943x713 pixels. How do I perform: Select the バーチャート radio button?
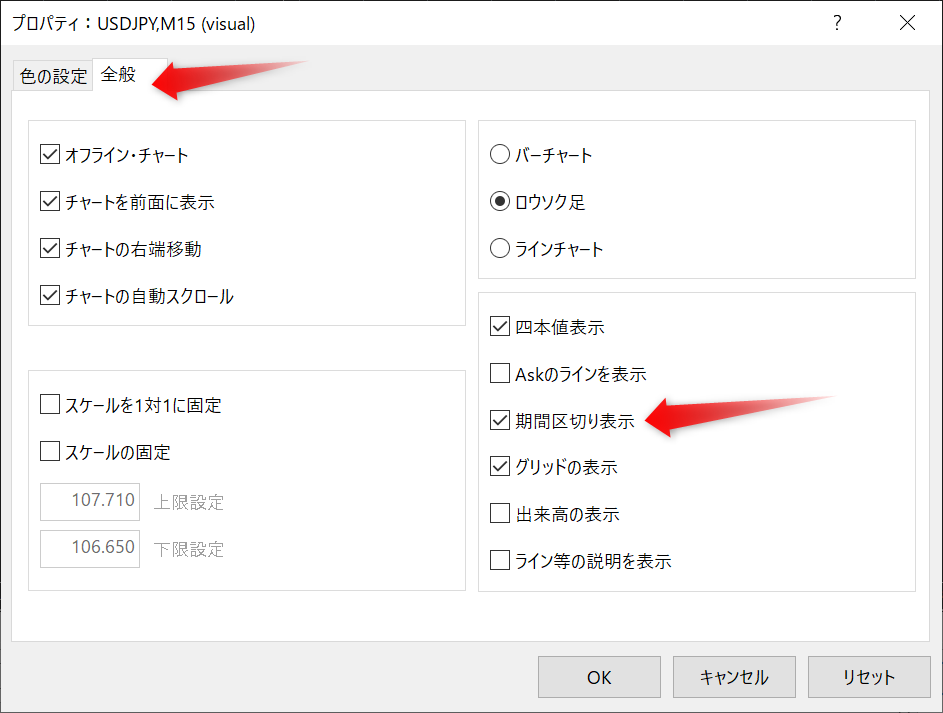(x=500, y=155)
